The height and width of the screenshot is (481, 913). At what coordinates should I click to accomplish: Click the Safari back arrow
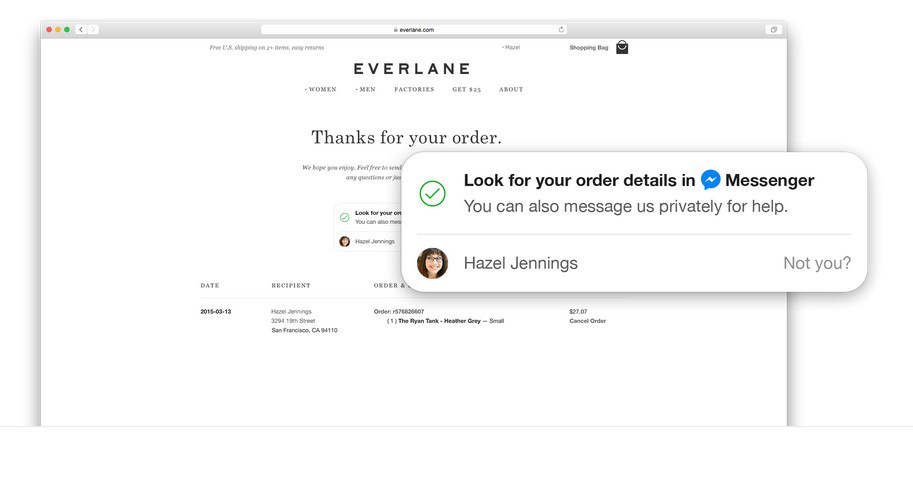click(82, 30)
